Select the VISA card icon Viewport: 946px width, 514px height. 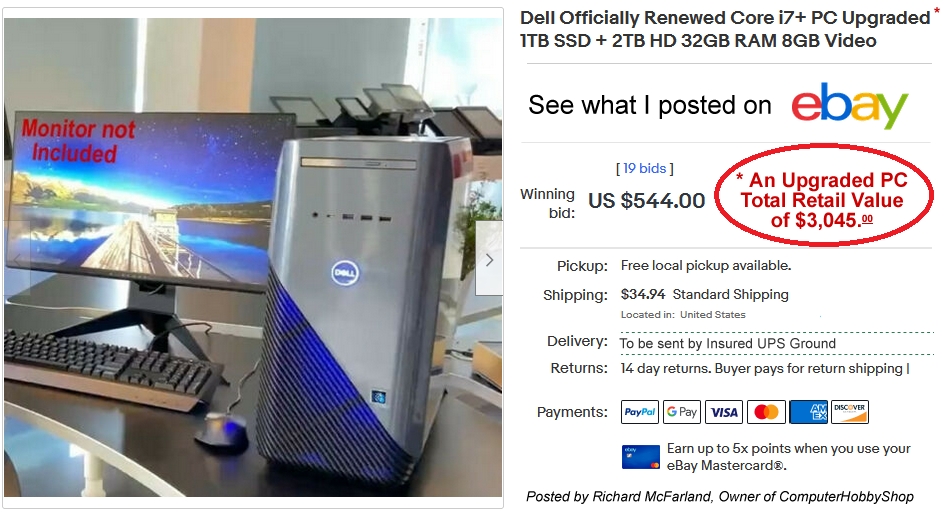pos(724,412)
